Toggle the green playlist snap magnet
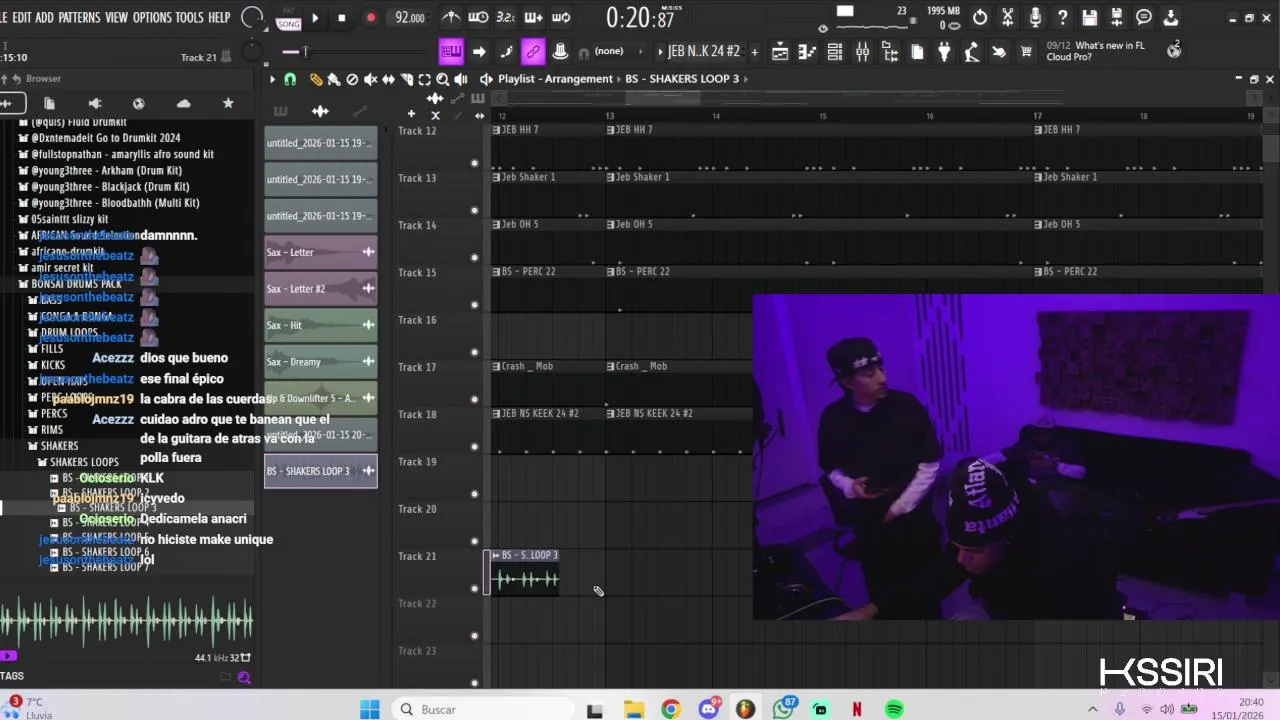This screenshot has height=720, width=1280. point(290,79)
